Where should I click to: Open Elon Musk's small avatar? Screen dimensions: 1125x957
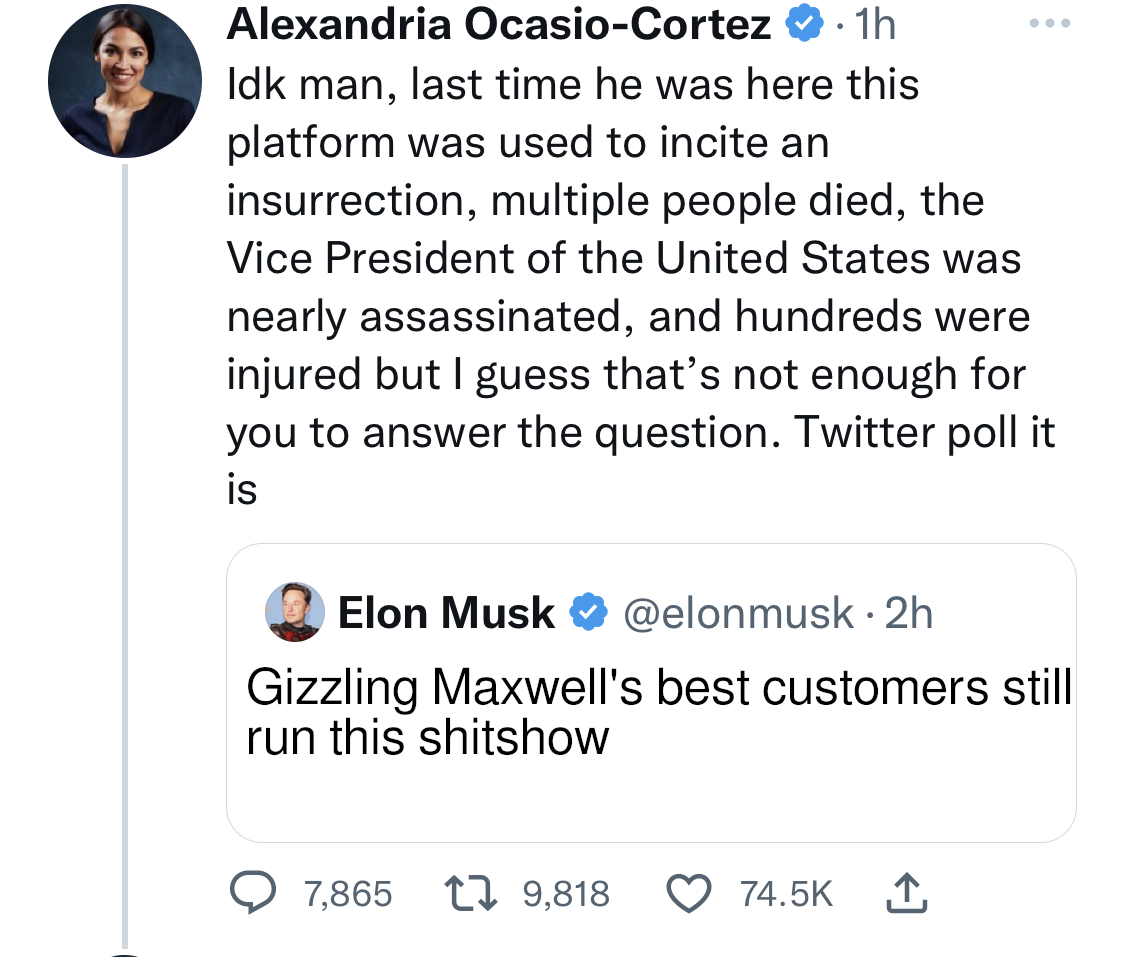[x=295, y=612]
